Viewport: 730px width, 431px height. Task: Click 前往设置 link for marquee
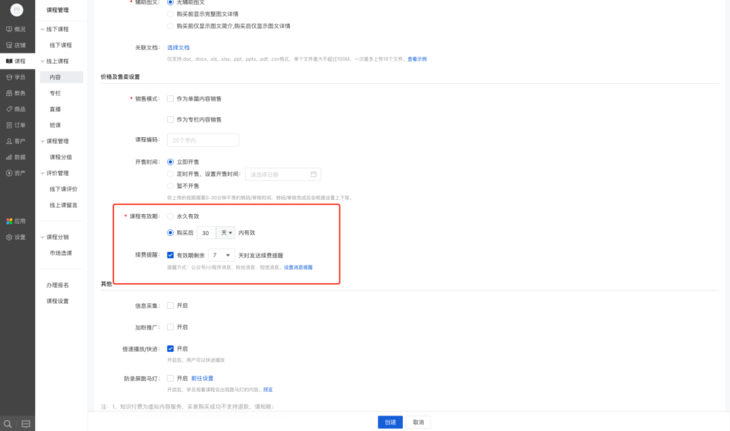click(x=202, y=378)
